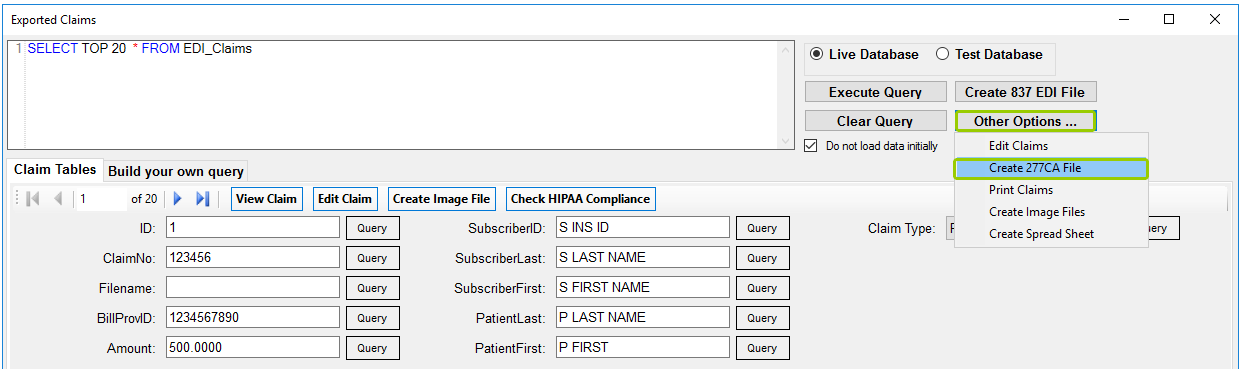1240x369 pixels.
Task: Click inside the SQL query editor text
Action: (x=140, y=48)
